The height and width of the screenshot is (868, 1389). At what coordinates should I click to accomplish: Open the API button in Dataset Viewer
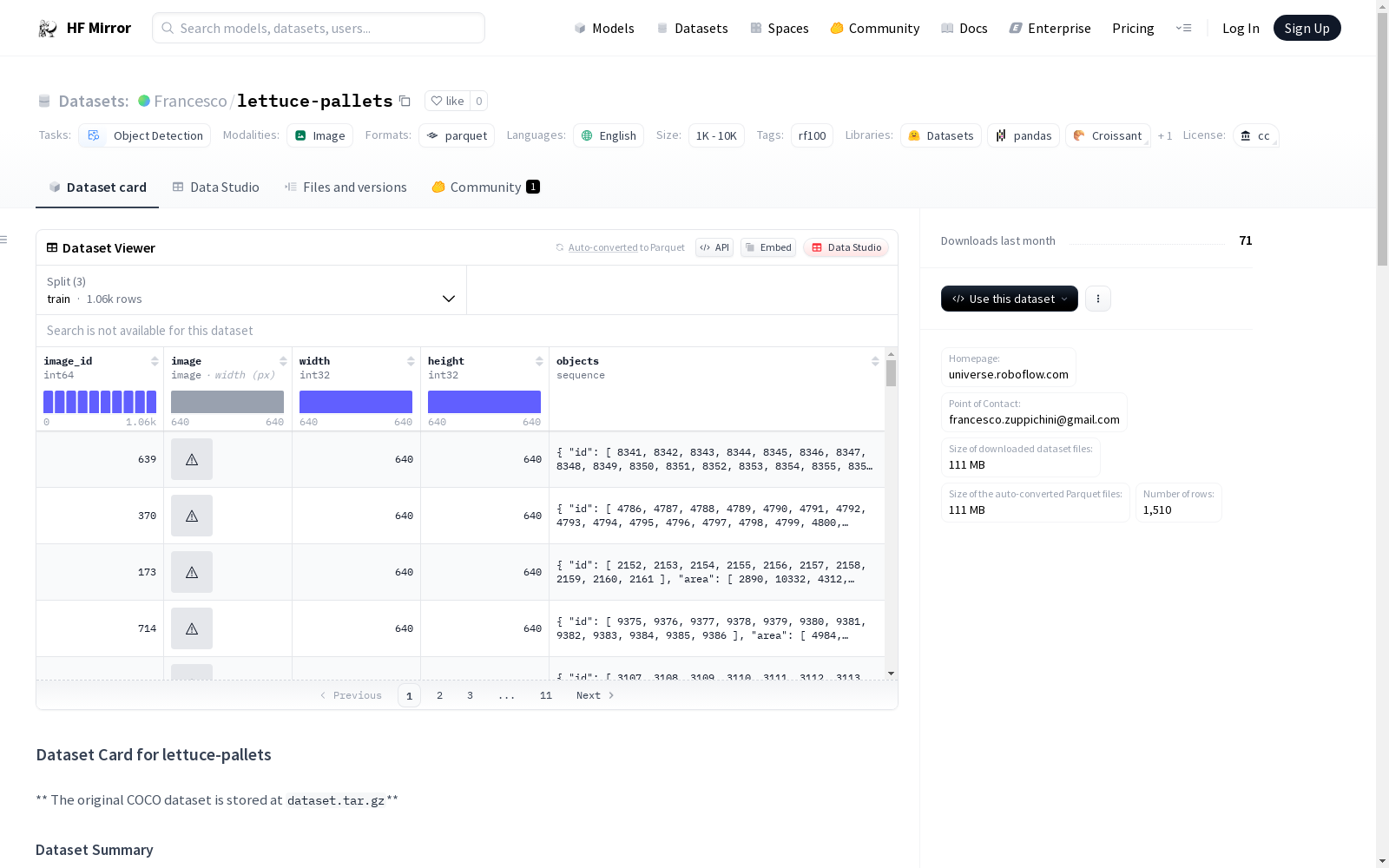[x=714, y=247]
